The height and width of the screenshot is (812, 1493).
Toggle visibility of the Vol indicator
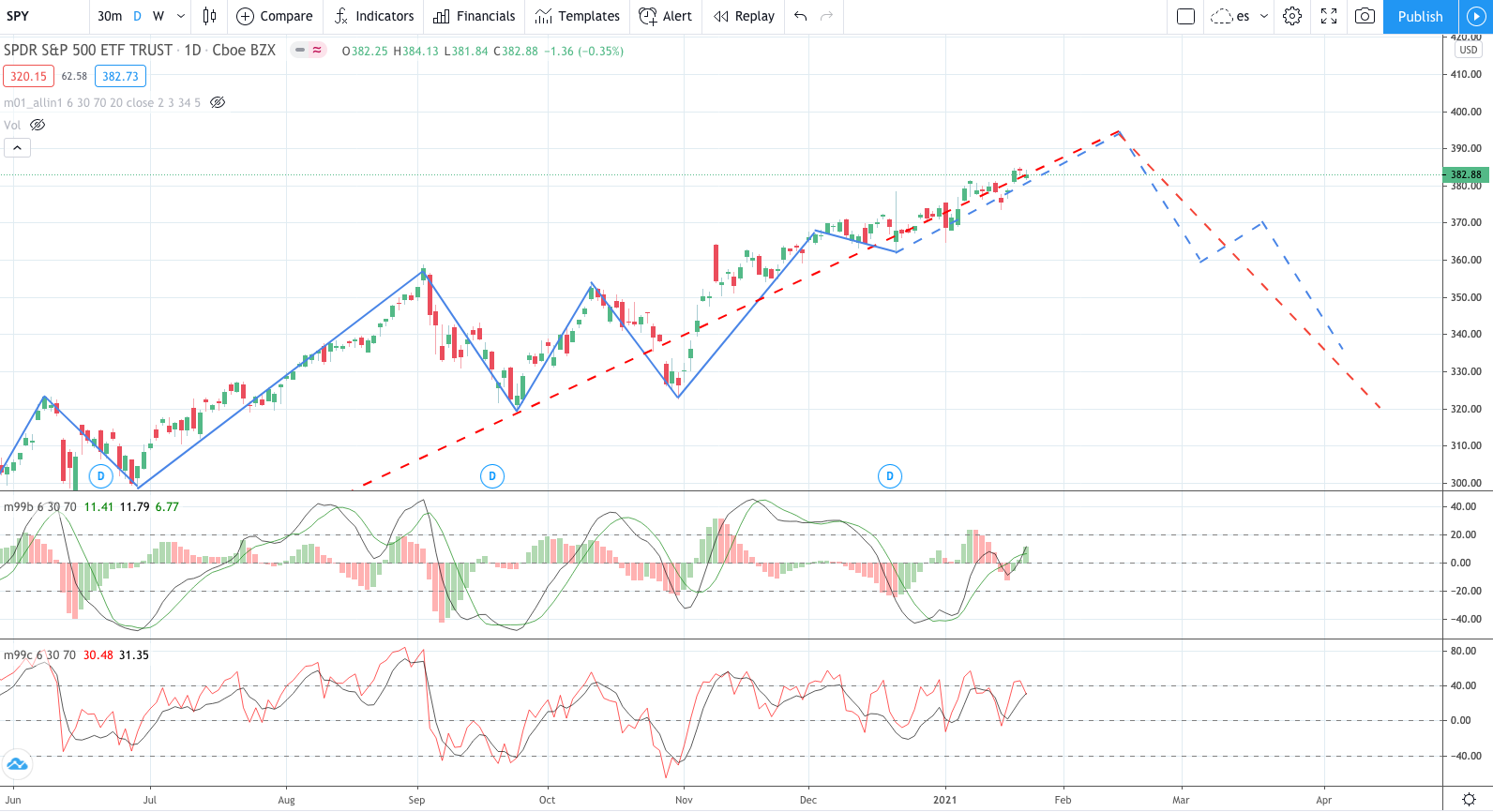coord(38,125)
